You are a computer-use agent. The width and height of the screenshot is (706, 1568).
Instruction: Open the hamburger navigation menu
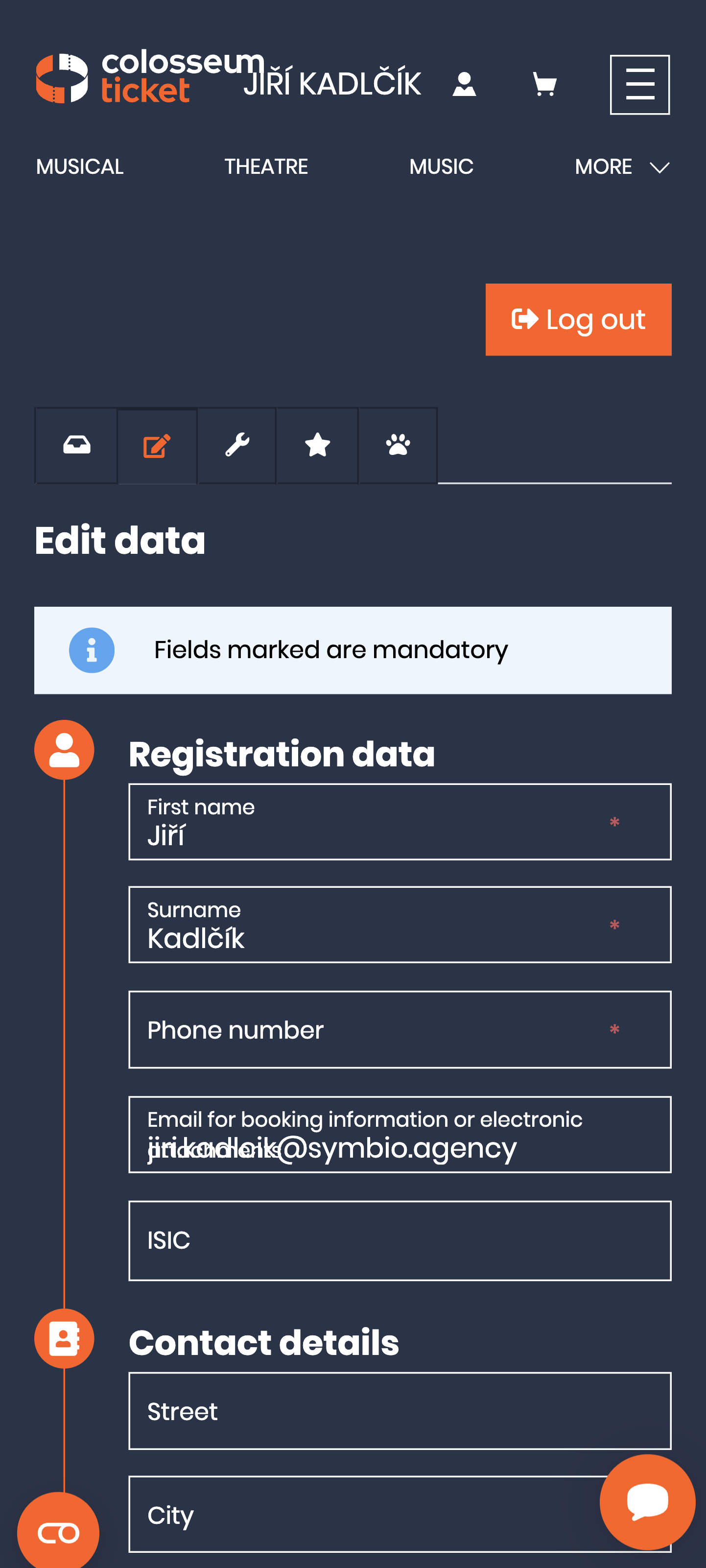639,84
